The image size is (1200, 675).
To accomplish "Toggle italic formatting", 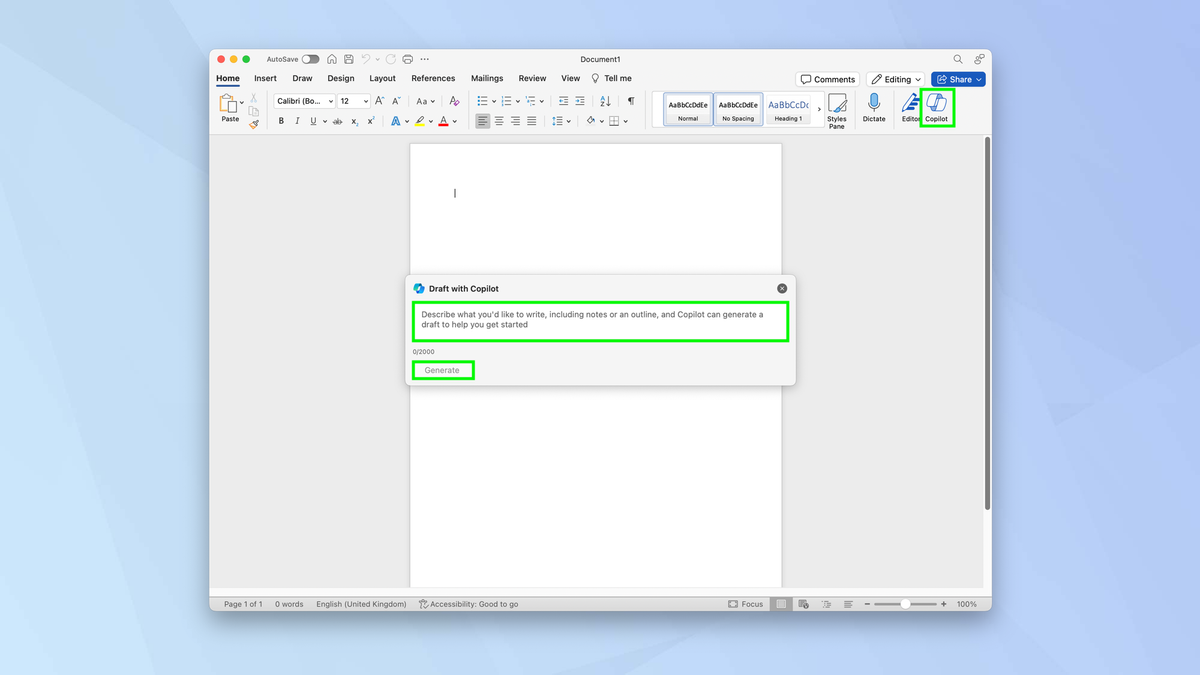I will [297, 120].
